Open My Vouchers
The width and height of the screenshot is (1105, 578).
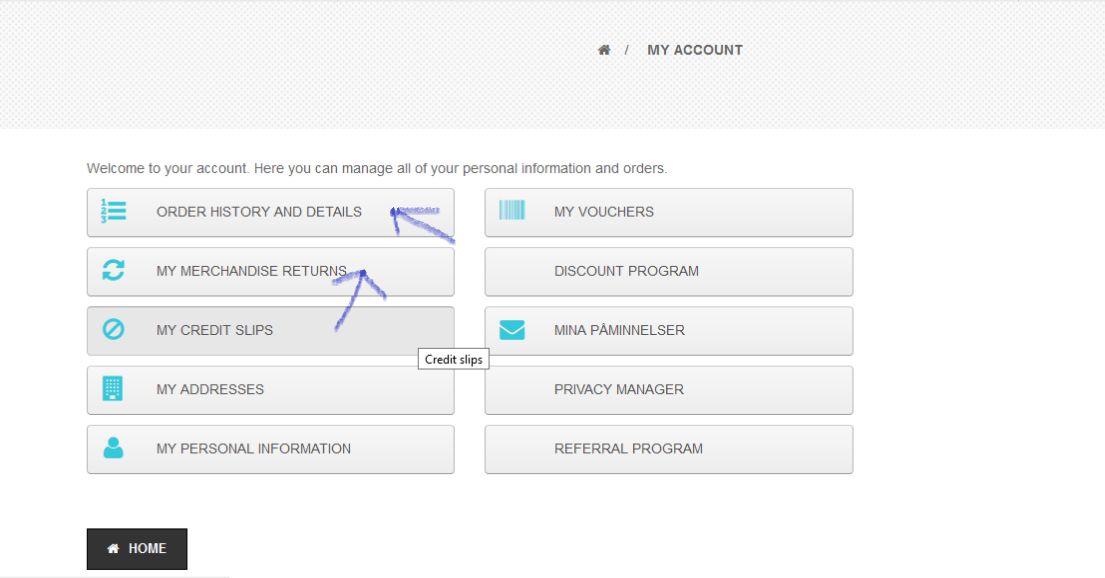[669, 212]
